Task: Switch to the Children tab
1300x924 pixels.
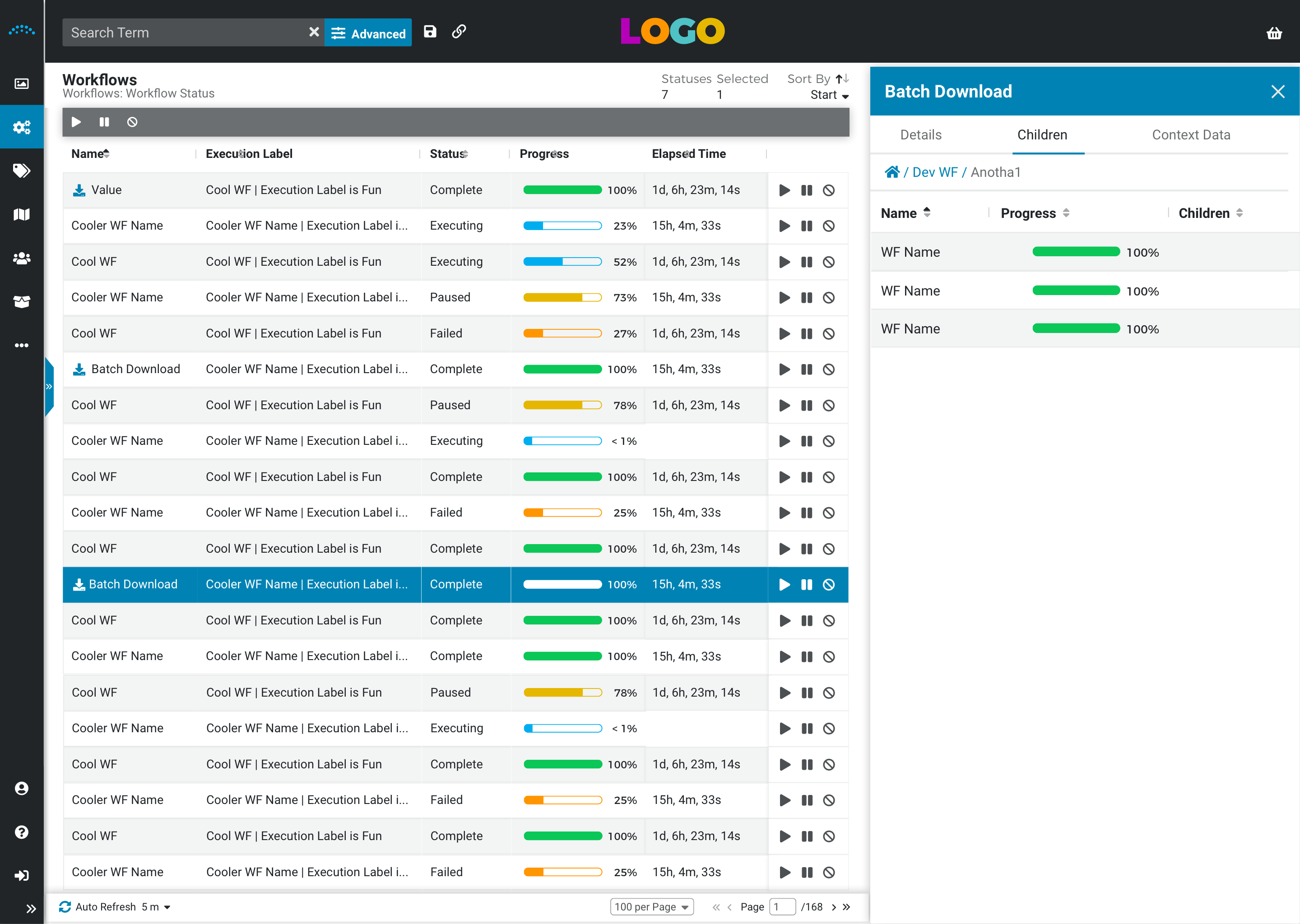Action: pyautogui.click(x=1042, y=135)
